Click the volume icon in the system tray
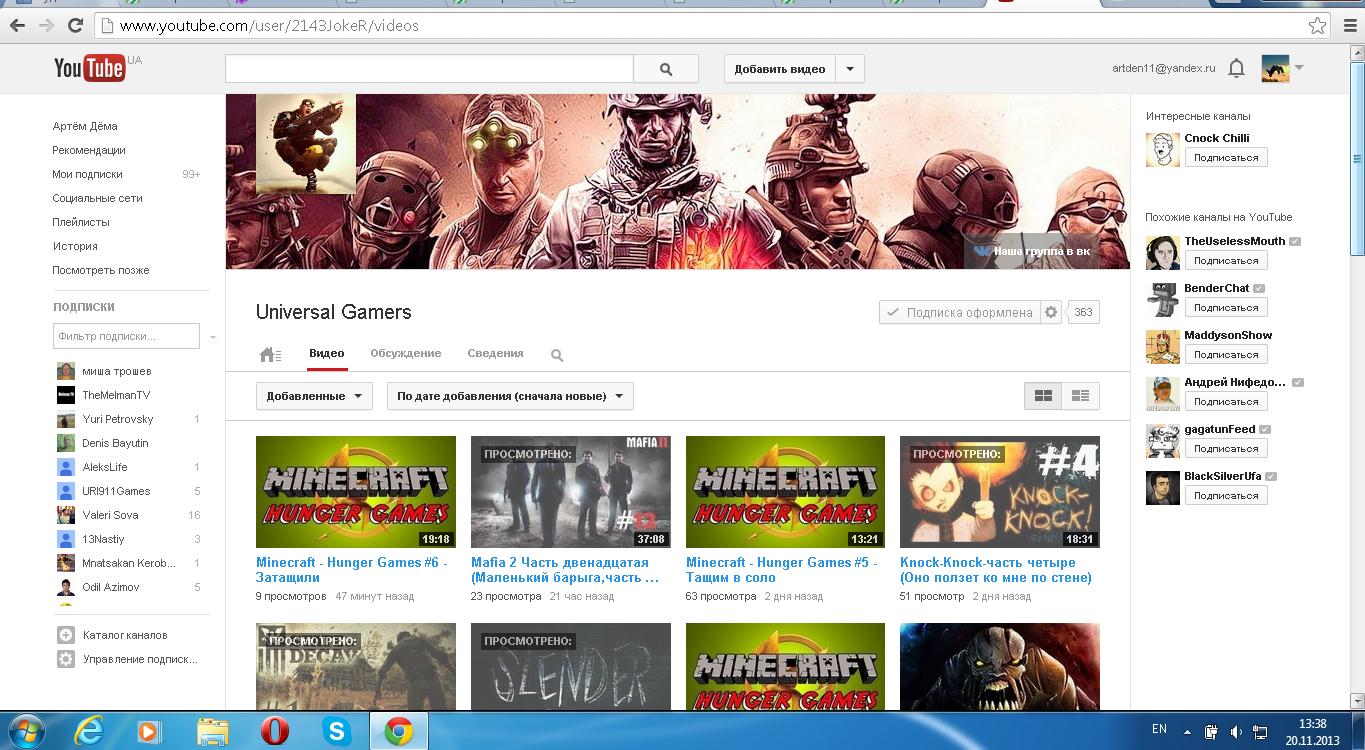The image size is (1365, 750). 1237,732
